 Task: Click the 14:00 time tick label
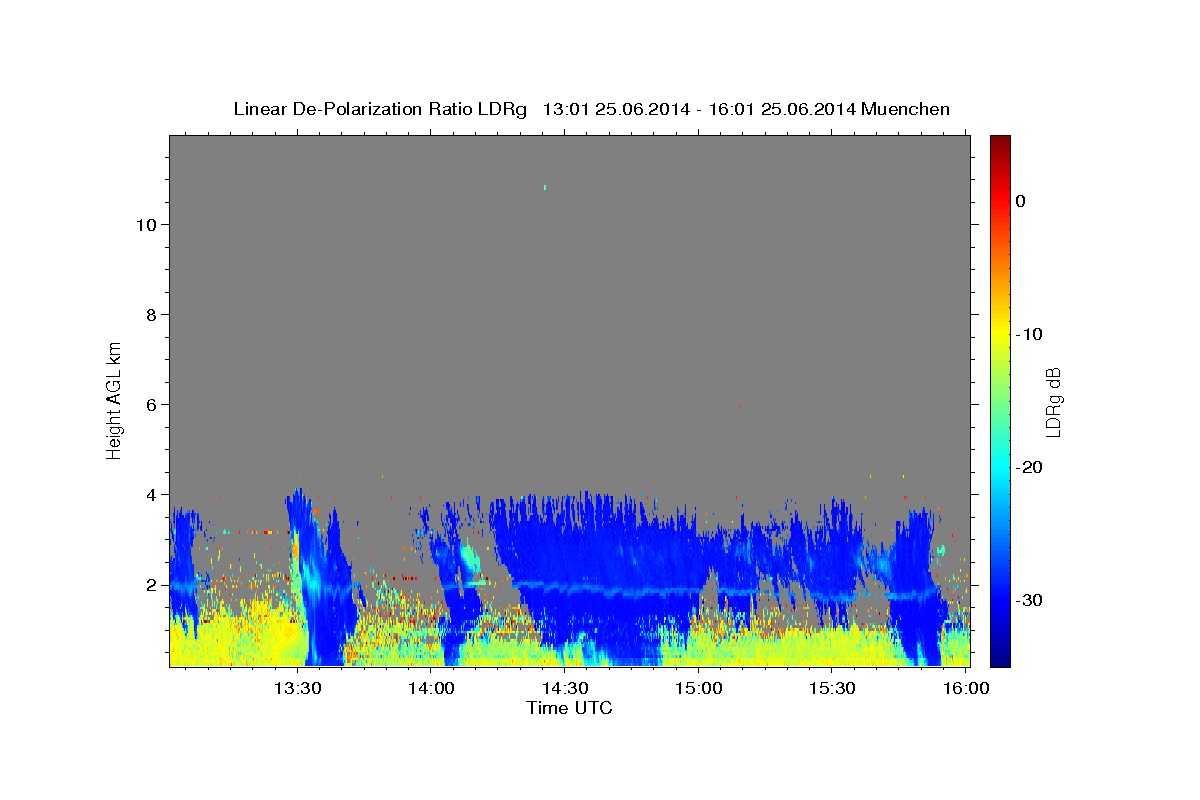pyautogui.click(x=432, y=688)
